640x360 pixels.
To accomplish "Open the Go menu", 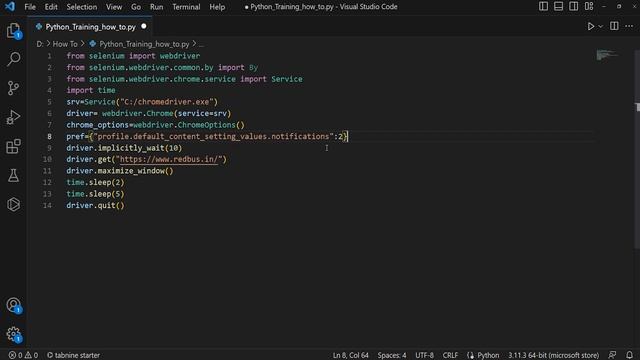I will (x=136, y=7).
